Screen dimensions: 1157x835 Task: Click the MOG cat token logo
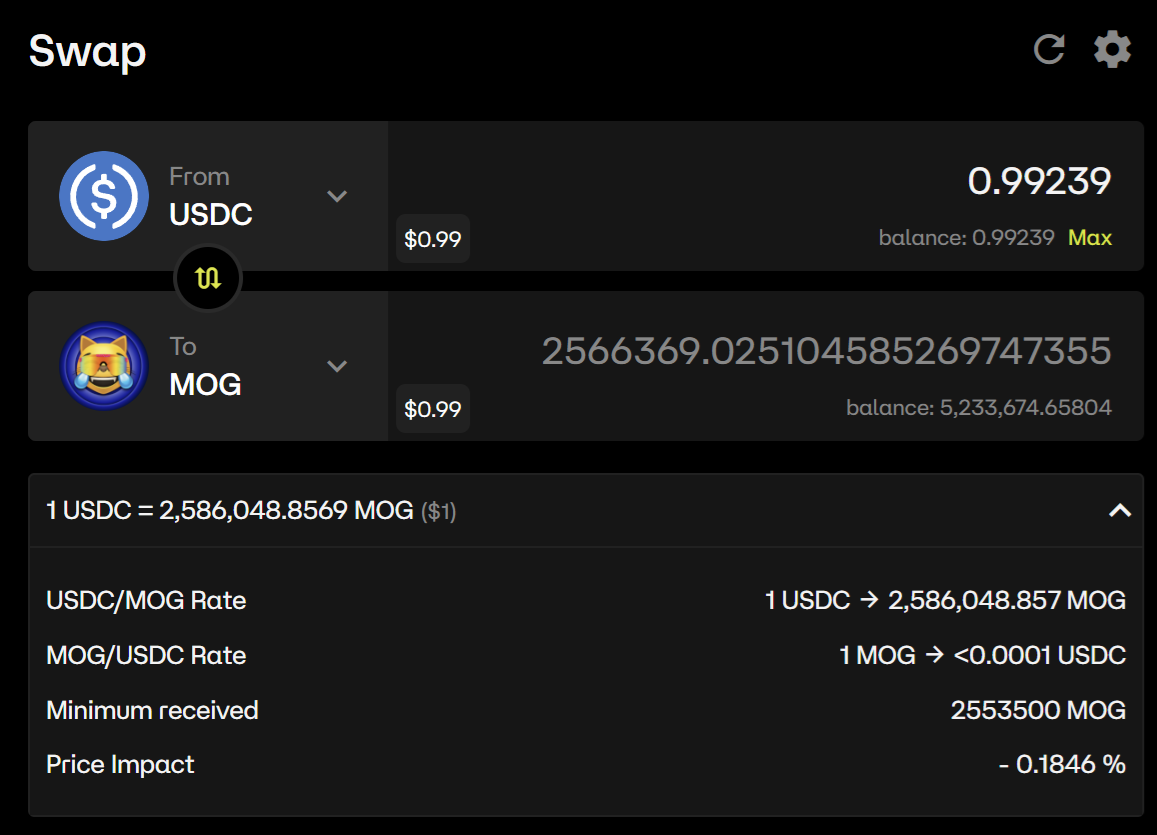click(x=104, y=366)
